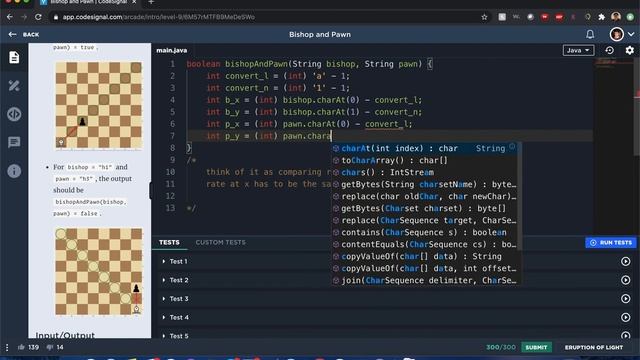
Task: Close the Bishop and Pawn browser tab
Action: coord(134,2)
